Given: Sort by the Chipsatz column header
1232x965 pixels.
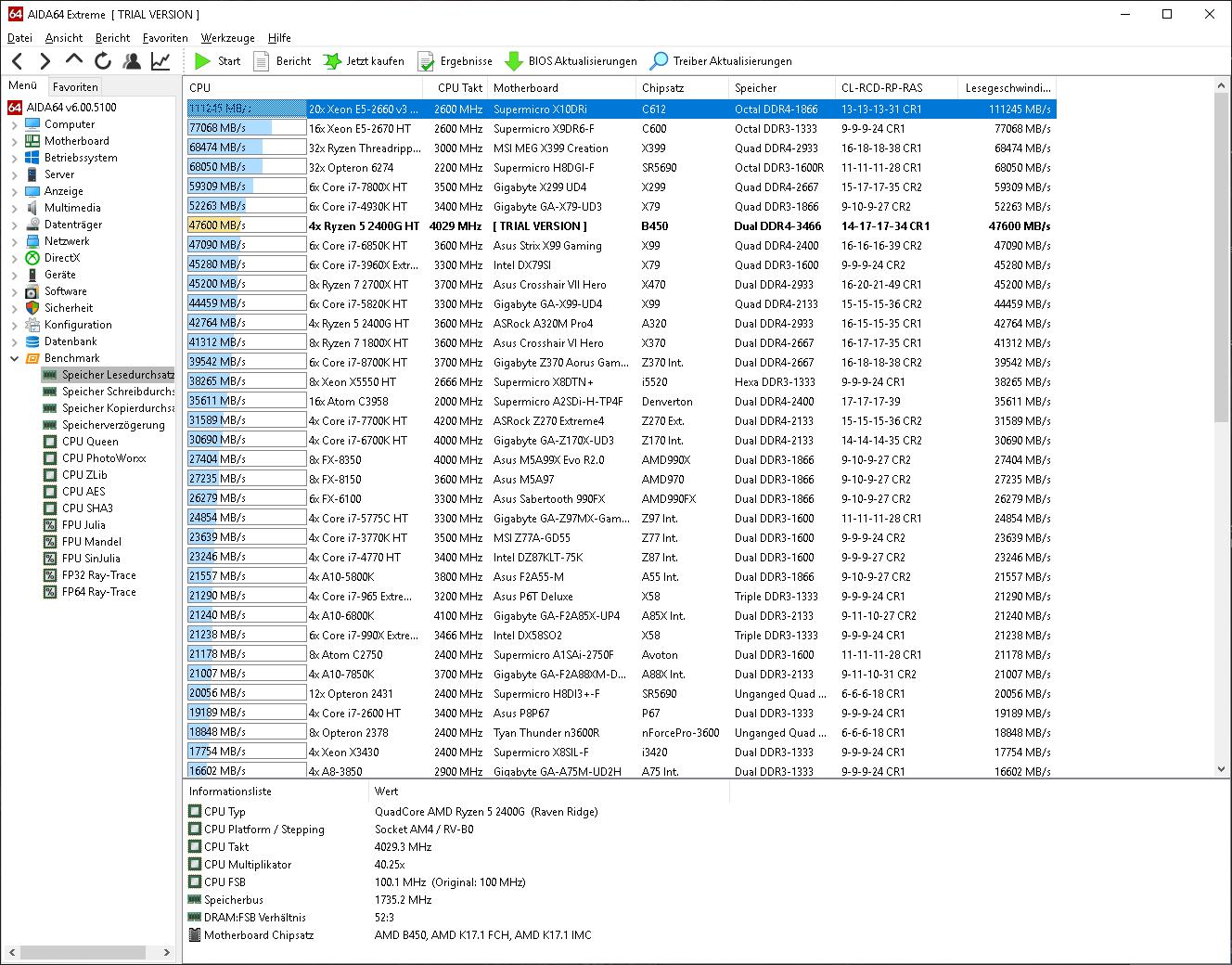Looking at the screenshot, I should click(x=683, y=87).
